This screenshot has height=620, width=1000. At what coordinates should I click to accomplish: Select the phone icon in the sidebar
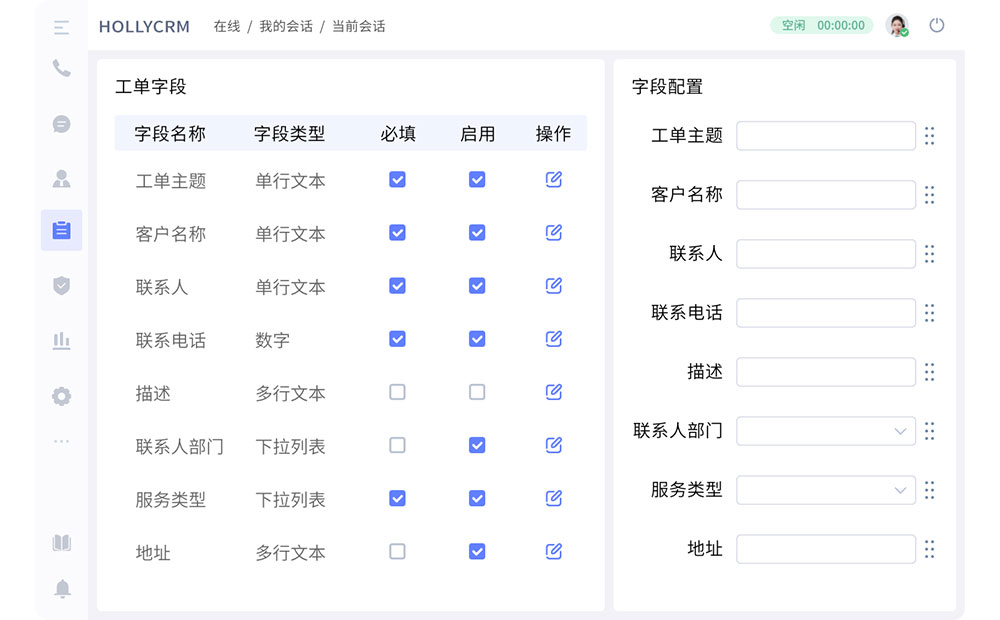pos(61,70)
